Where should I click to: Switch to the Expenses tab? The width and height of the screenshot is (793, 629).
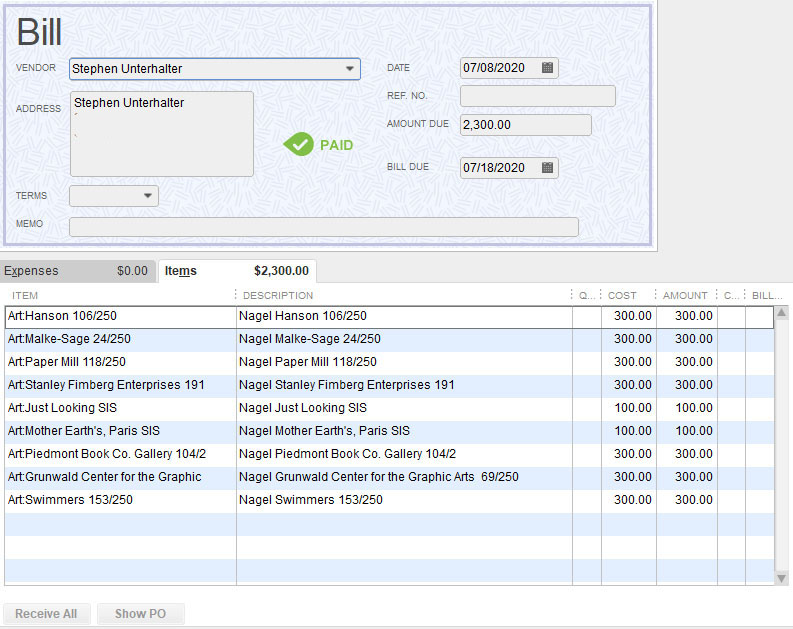coord(77,271)
